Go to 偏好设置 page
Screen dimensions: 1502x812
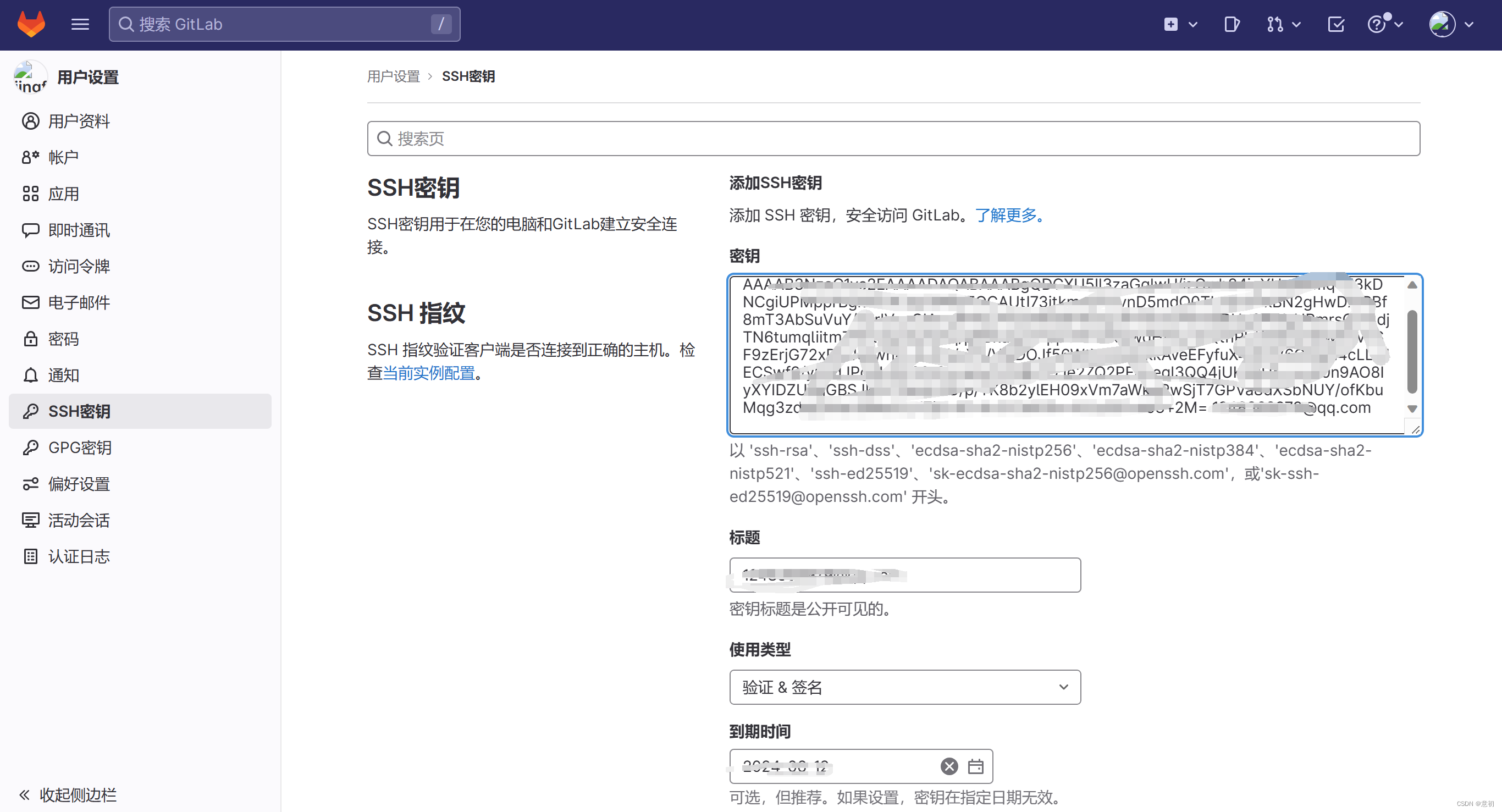[x=140, y=484]
